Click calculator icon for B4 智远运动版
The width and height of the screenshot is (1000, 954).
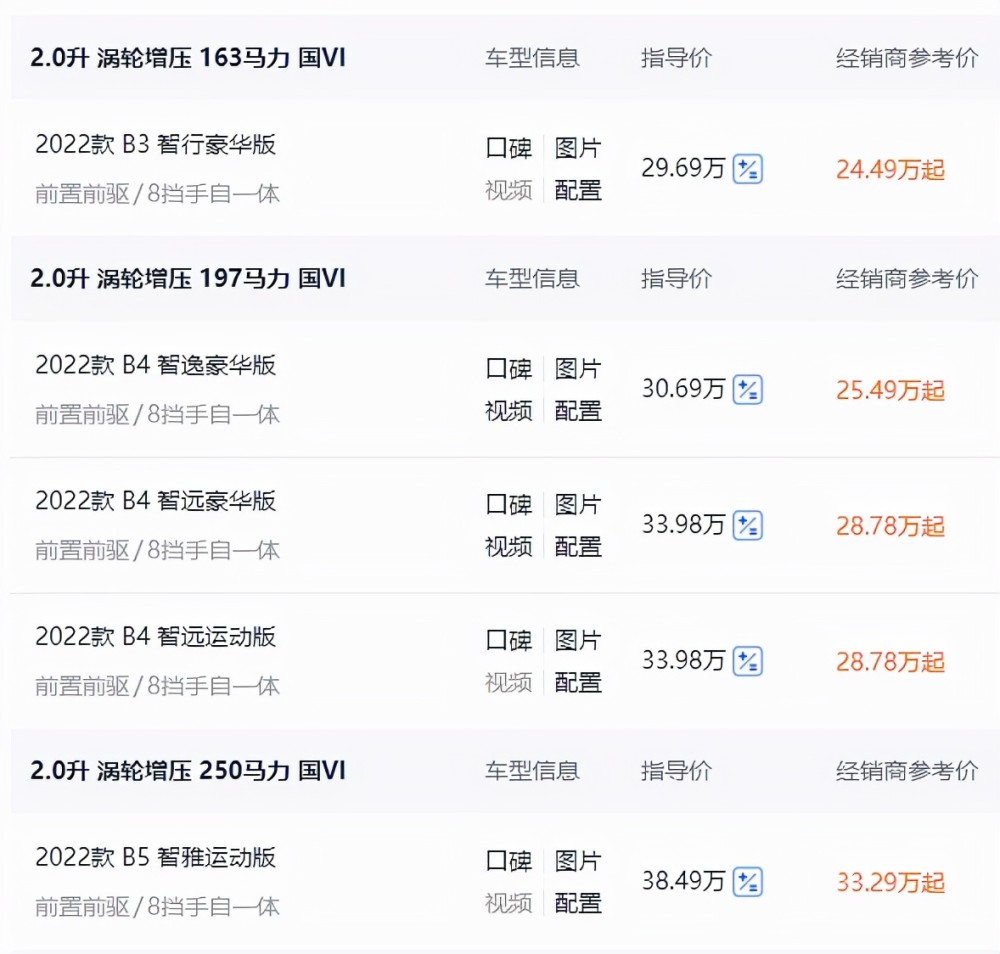(747, 661)
